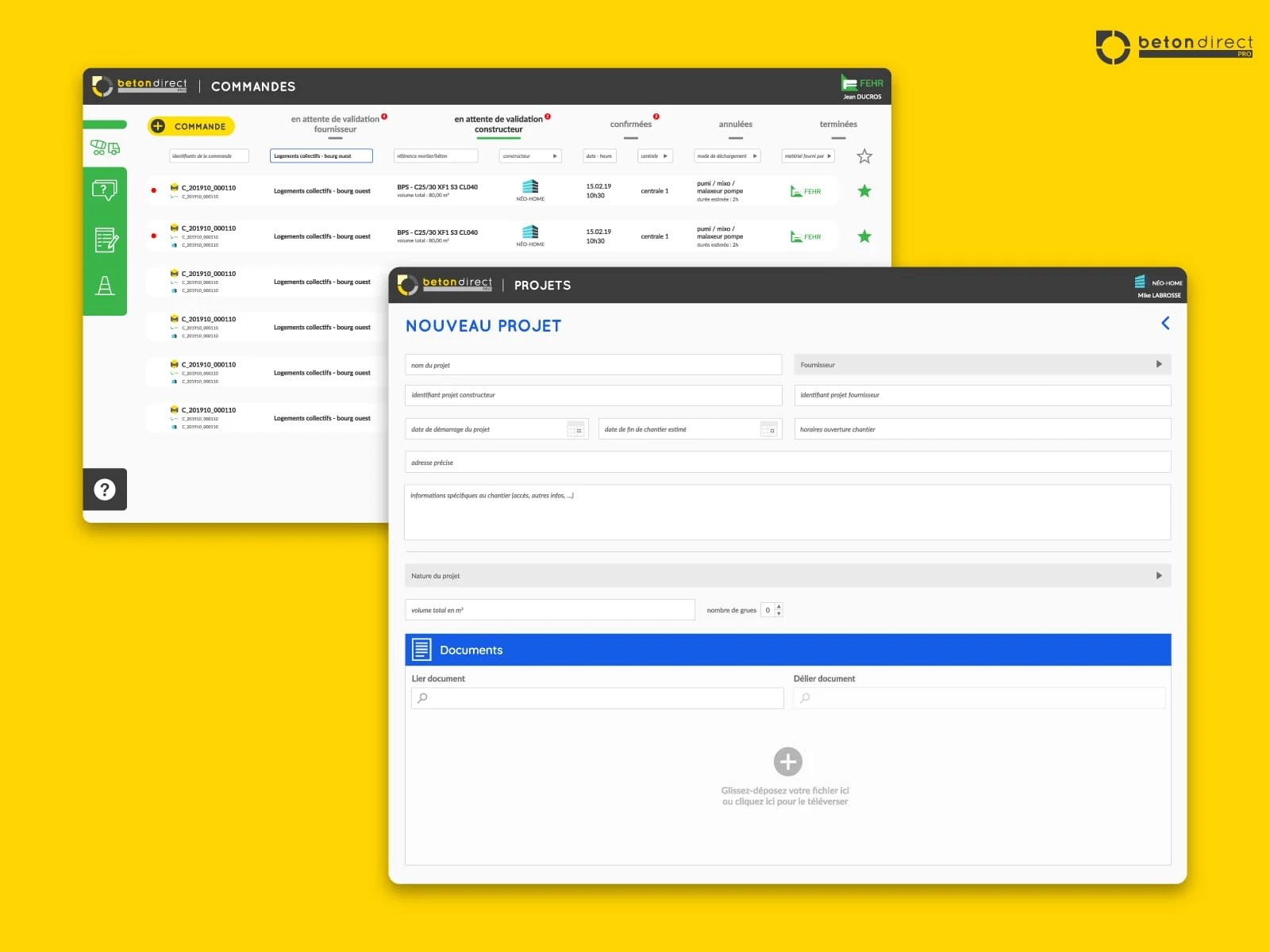Click the back chevron in Nouveau Projet
Image resolution: width=1270 pixels, height=952 pixels.
[1165, 323]
